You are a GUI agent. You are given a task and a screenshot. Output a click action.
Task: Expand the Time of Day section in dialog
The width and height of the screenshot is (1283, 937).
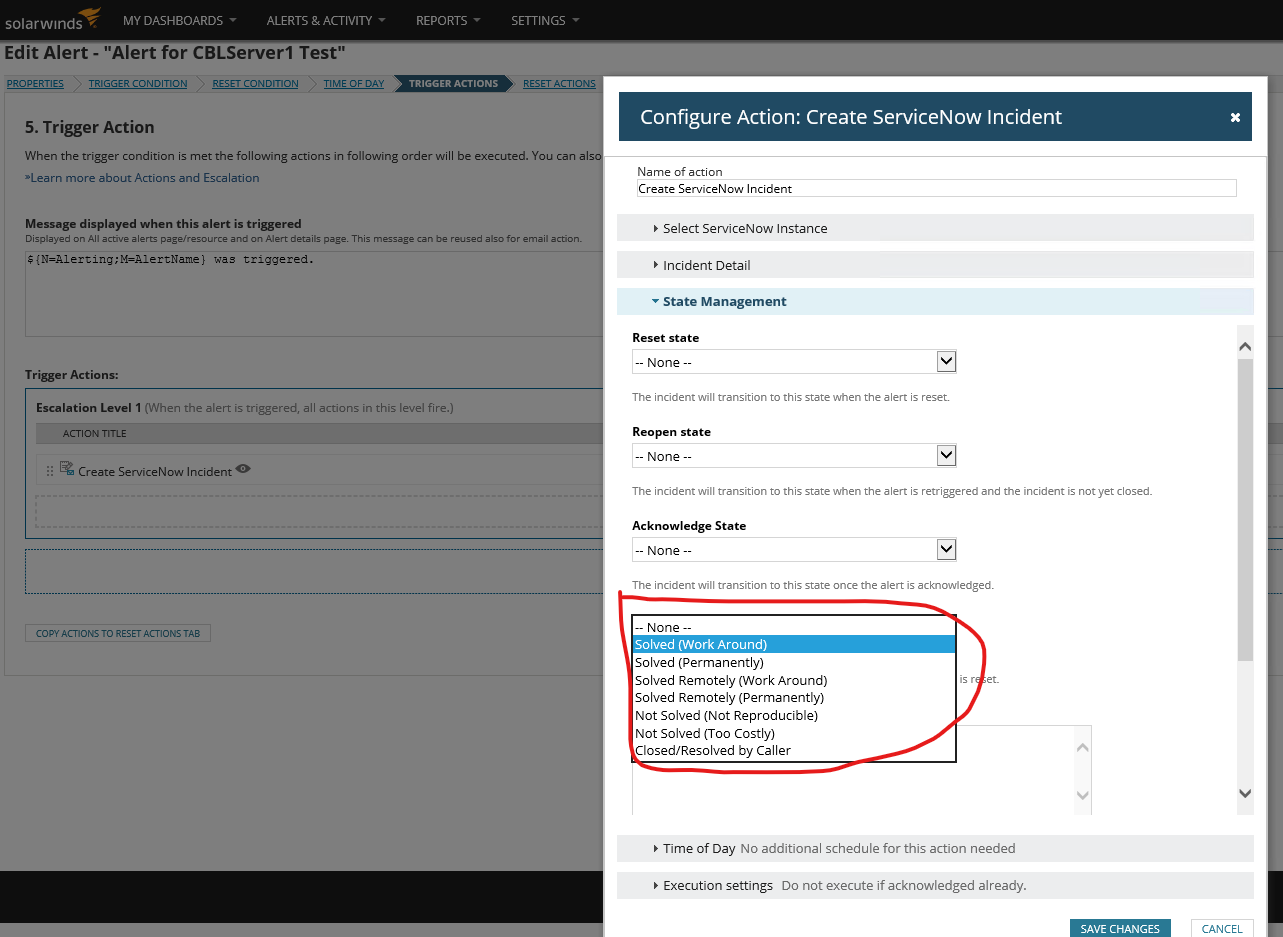click(x=935, y=848)
